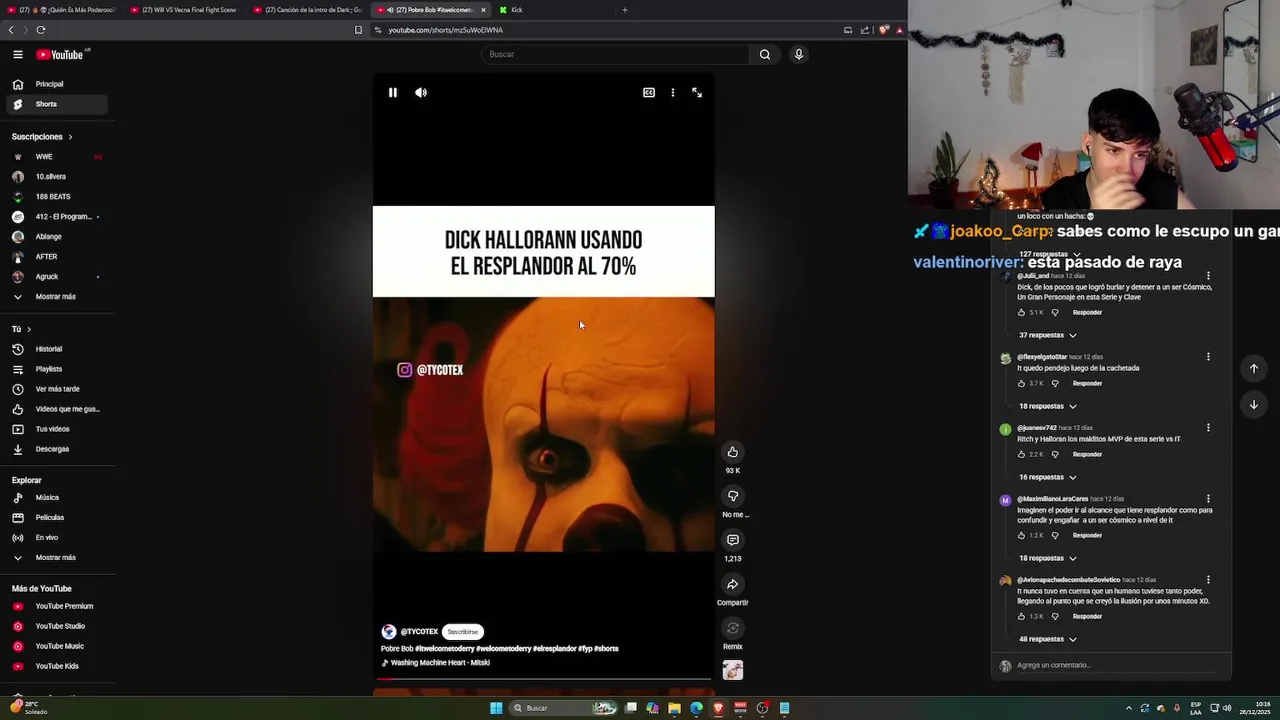This screenshot has width=1280, height=720.
Task: Reload the page in the browser
Action: 41,30
